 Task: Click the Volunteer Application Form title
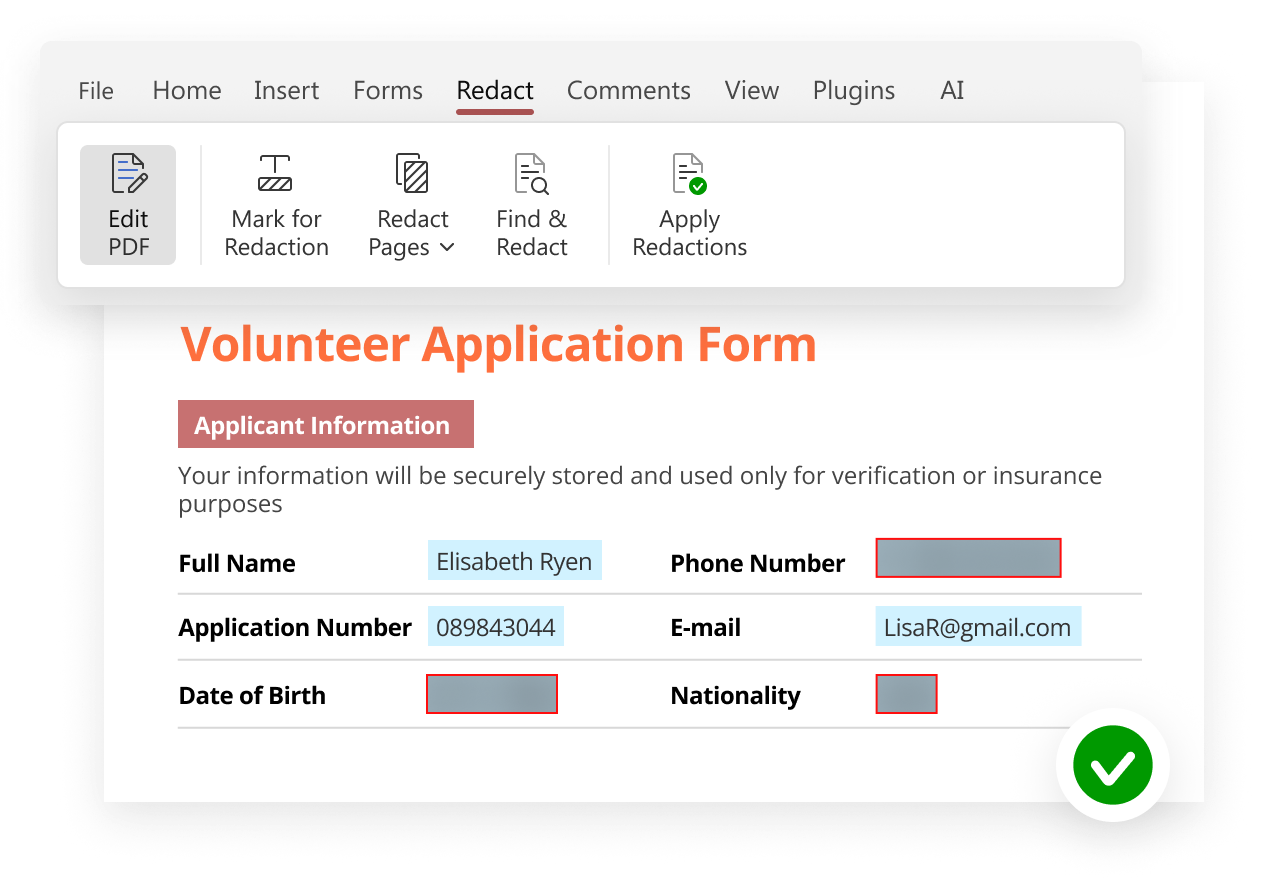click(x=498, y=344)
